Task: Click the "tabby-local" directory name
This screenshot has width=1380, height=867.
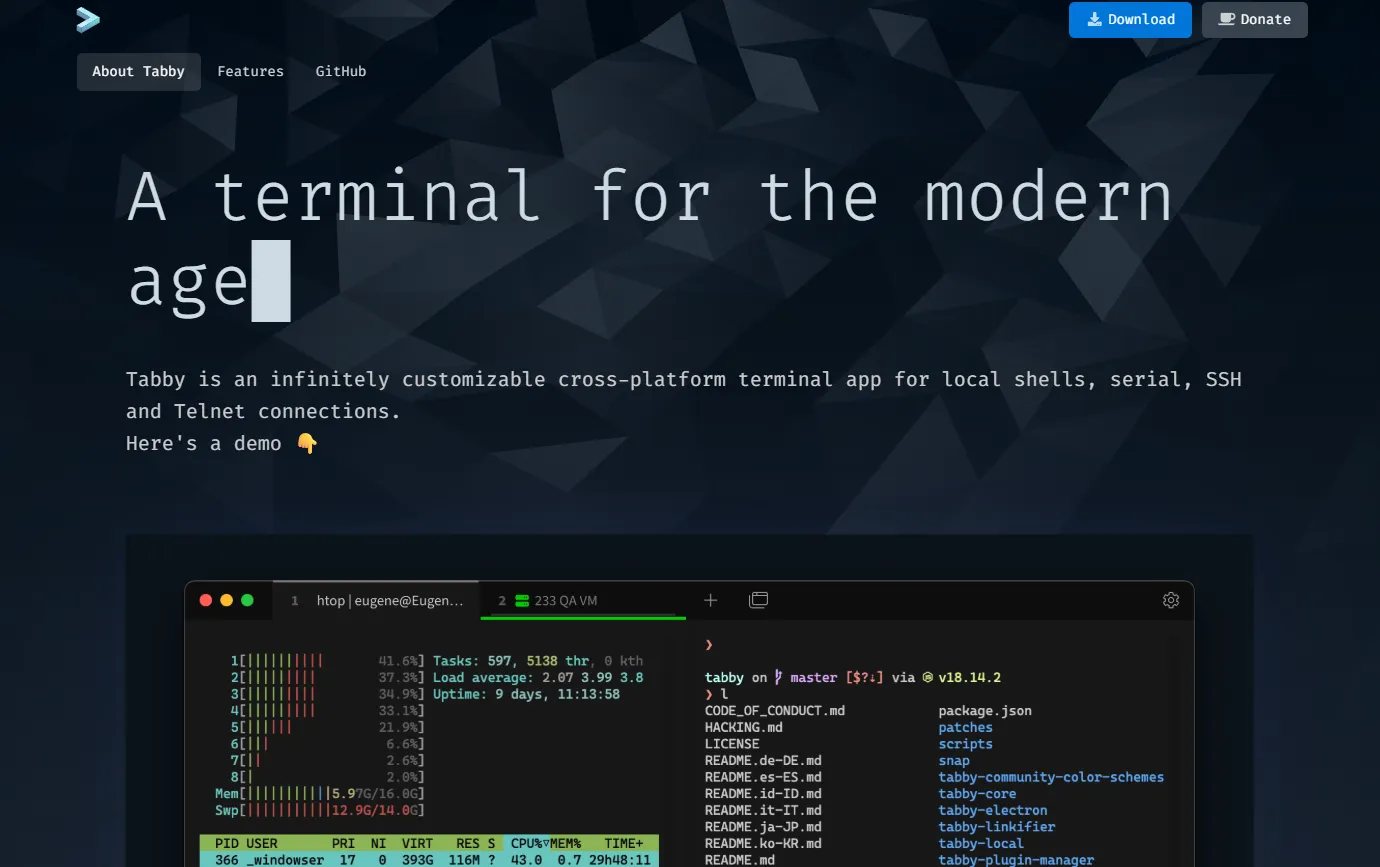Action: coord(981,843)
